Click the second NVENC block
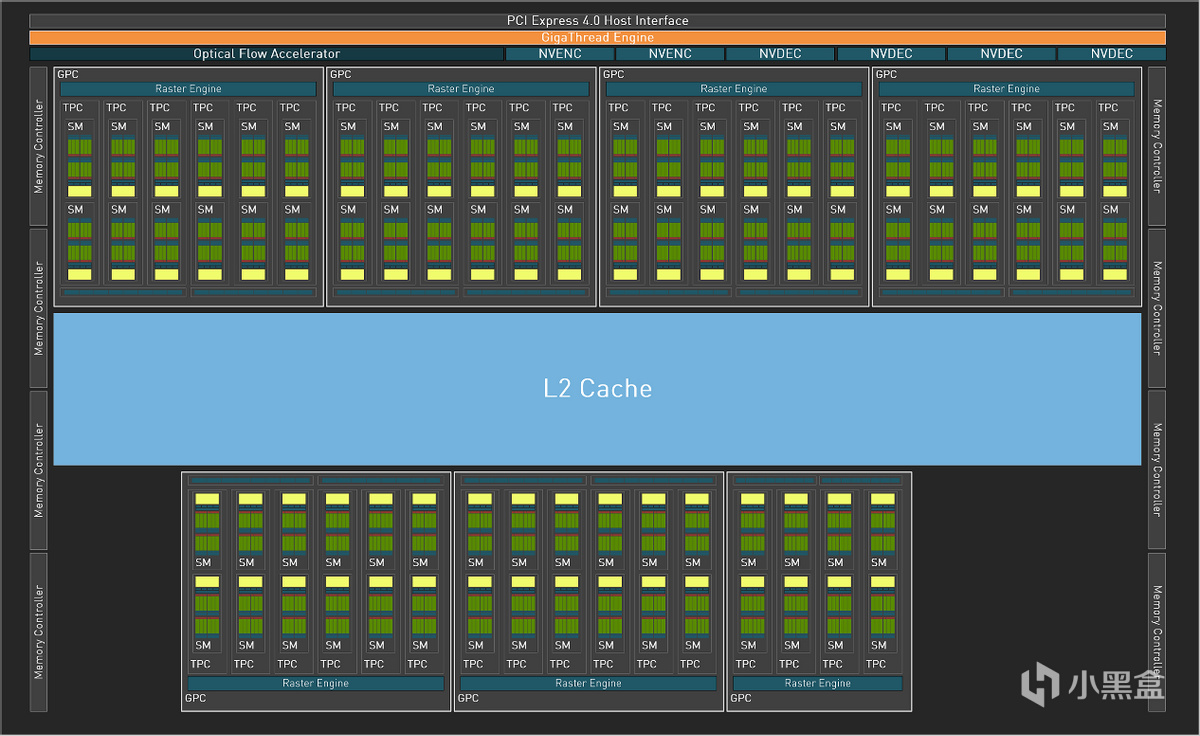The image size is (1200, 736). [669, 54]
